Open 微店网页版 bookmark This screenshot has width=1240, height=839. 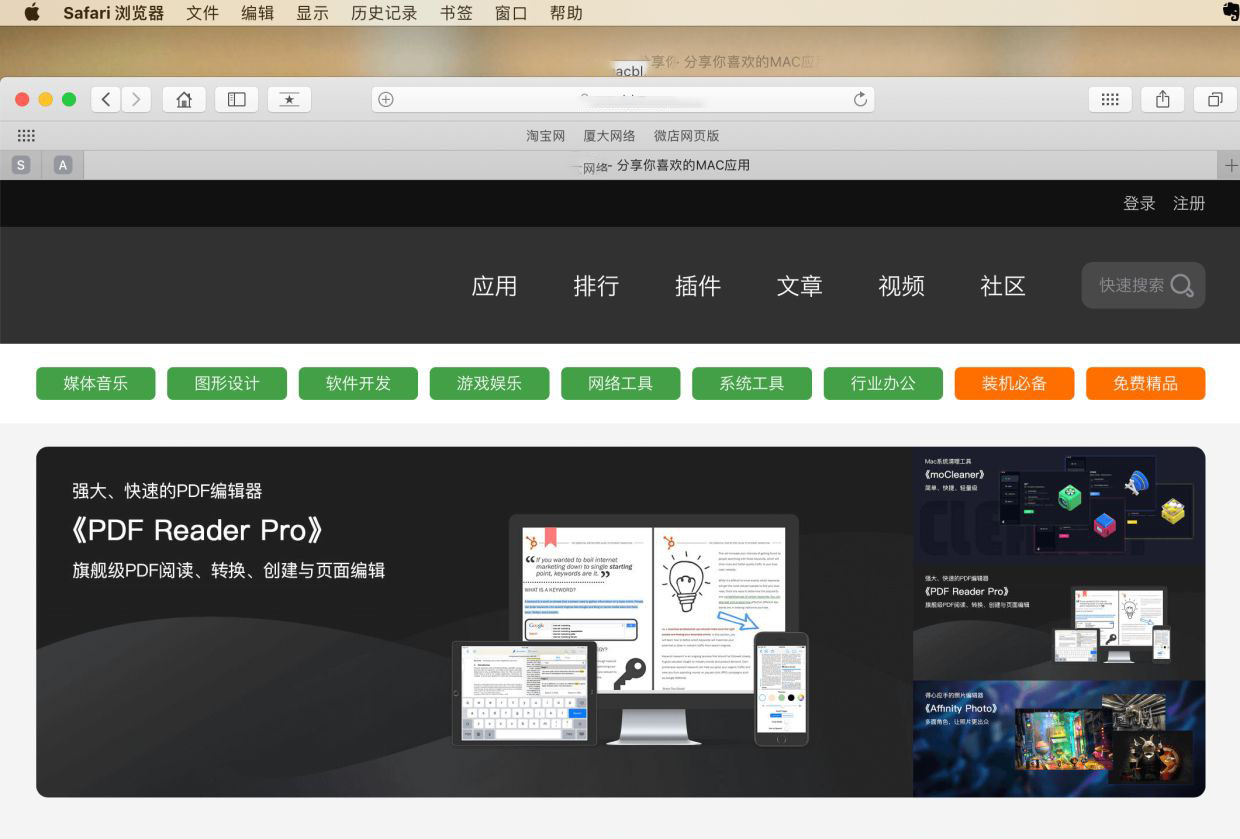[x=686, y=135]
